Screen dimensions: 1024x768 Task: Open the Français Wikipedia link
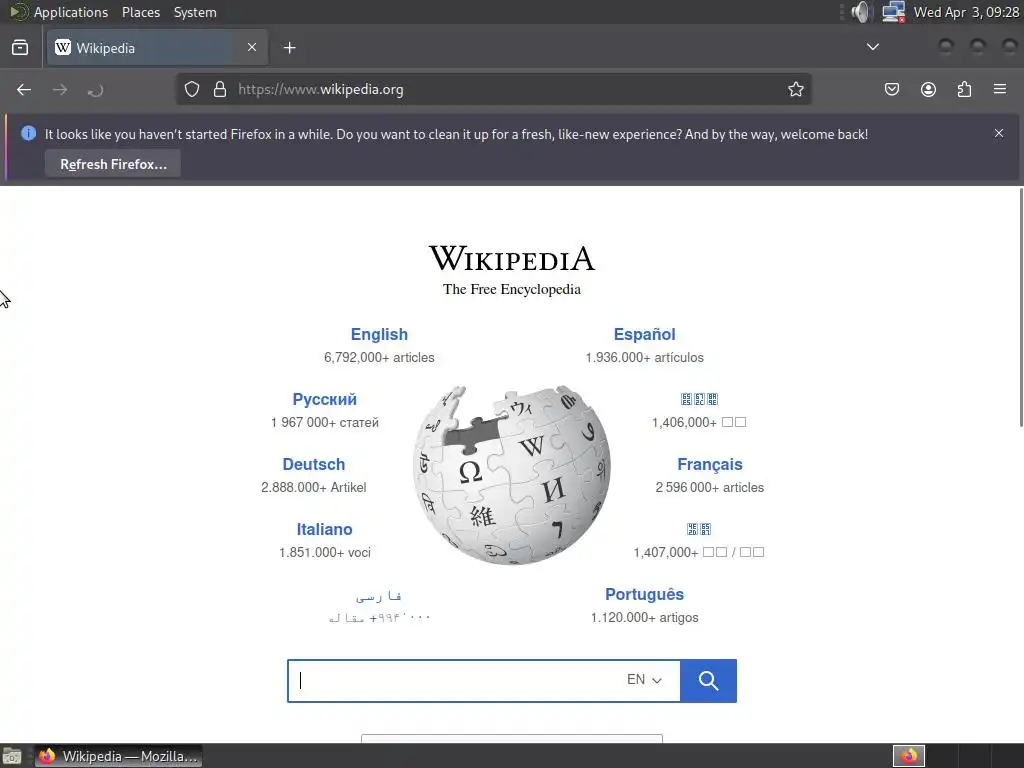[710, 464]
